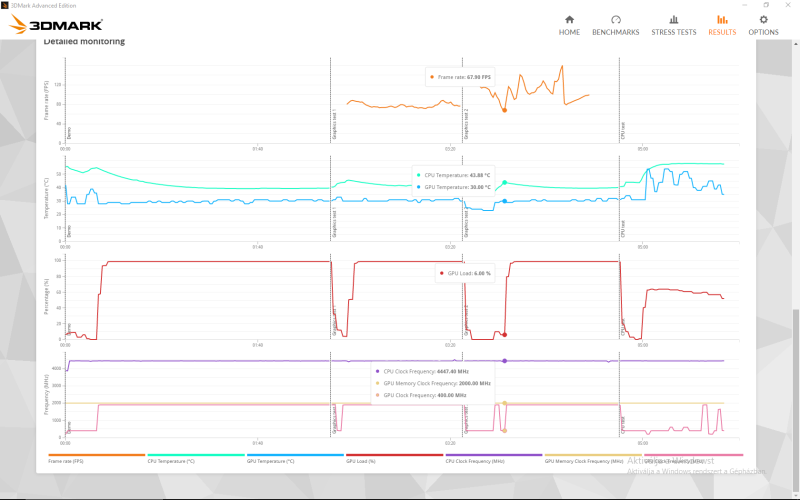The image size is (800, 500).
Task: Open the Home section via house icon
Action: coord(569,20)
